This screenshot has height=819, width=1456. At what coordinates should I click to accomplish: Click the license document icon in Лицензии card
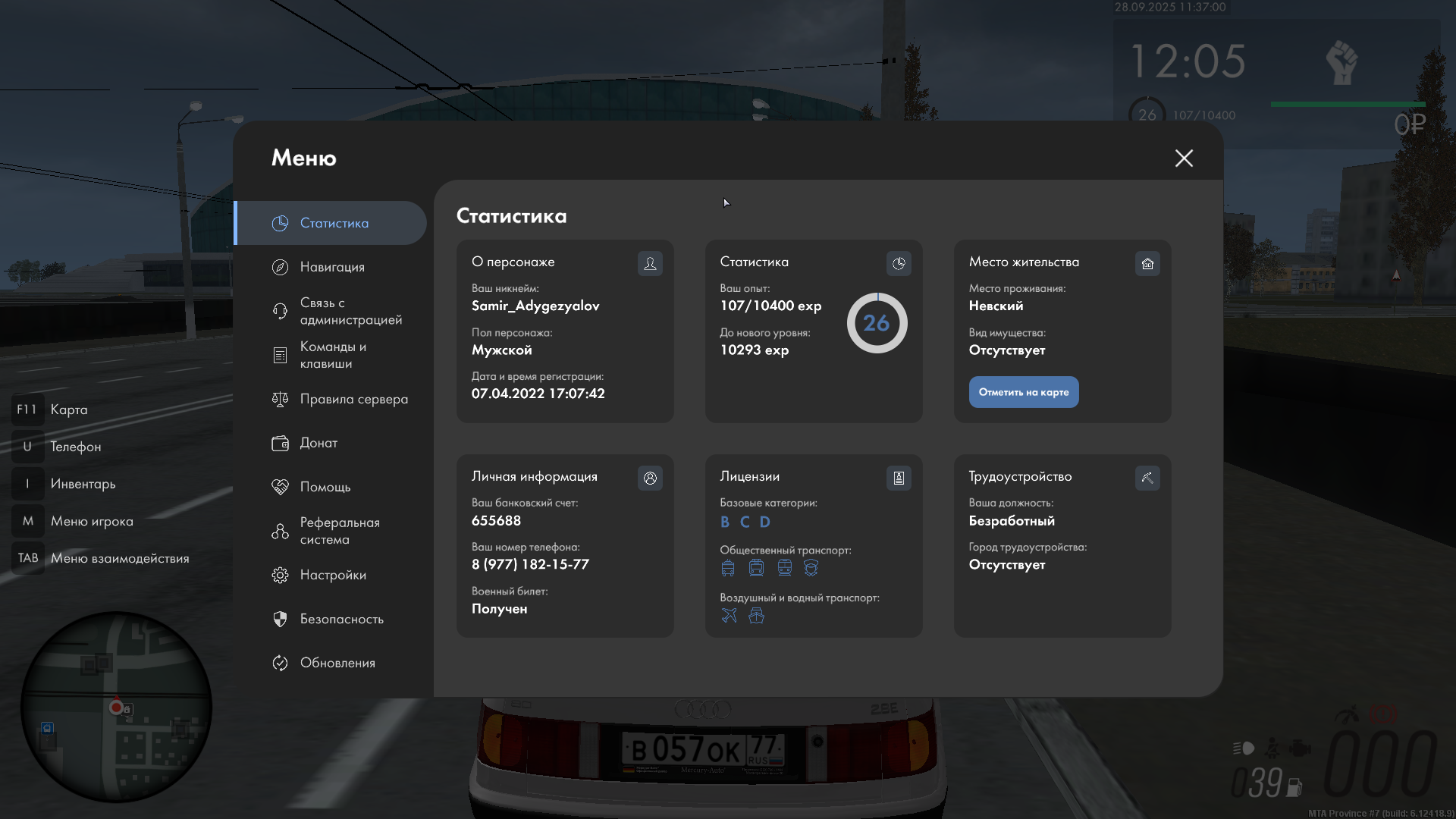tap(899, 478)
